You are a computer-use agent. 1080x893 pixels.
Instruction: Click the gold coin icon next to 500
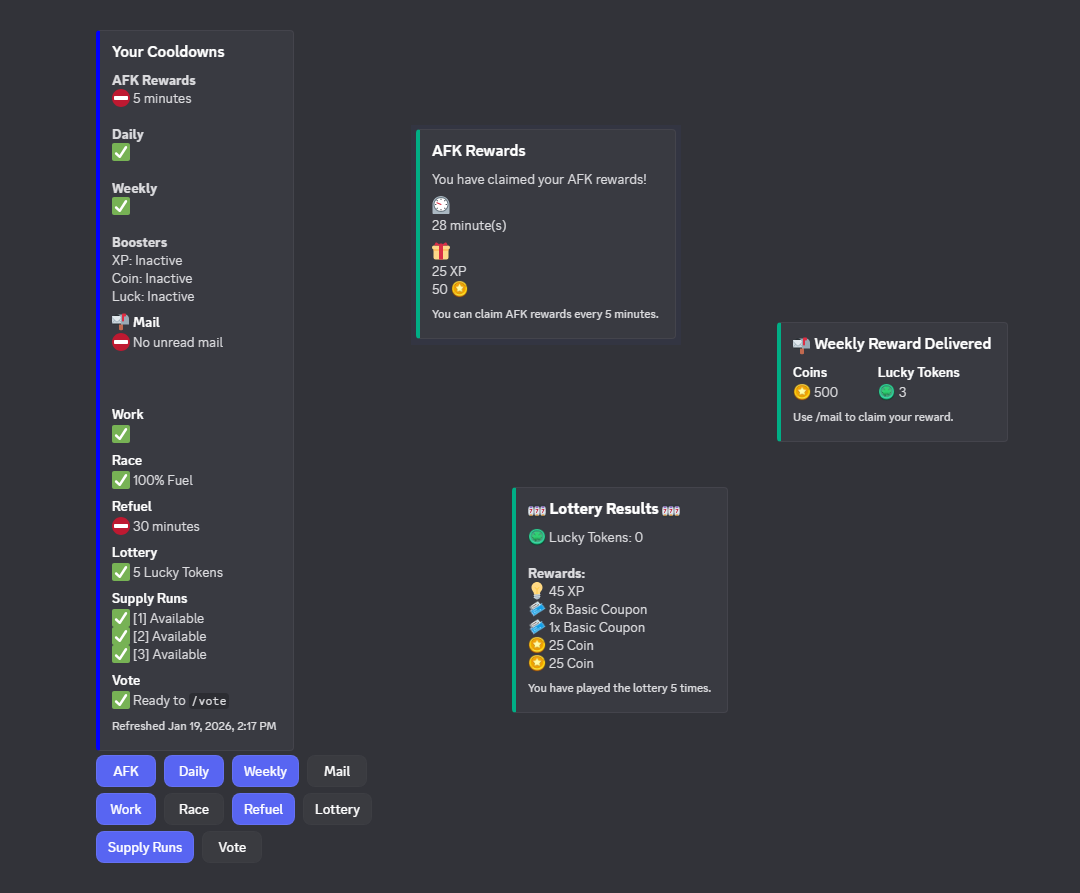coord(801,392)
